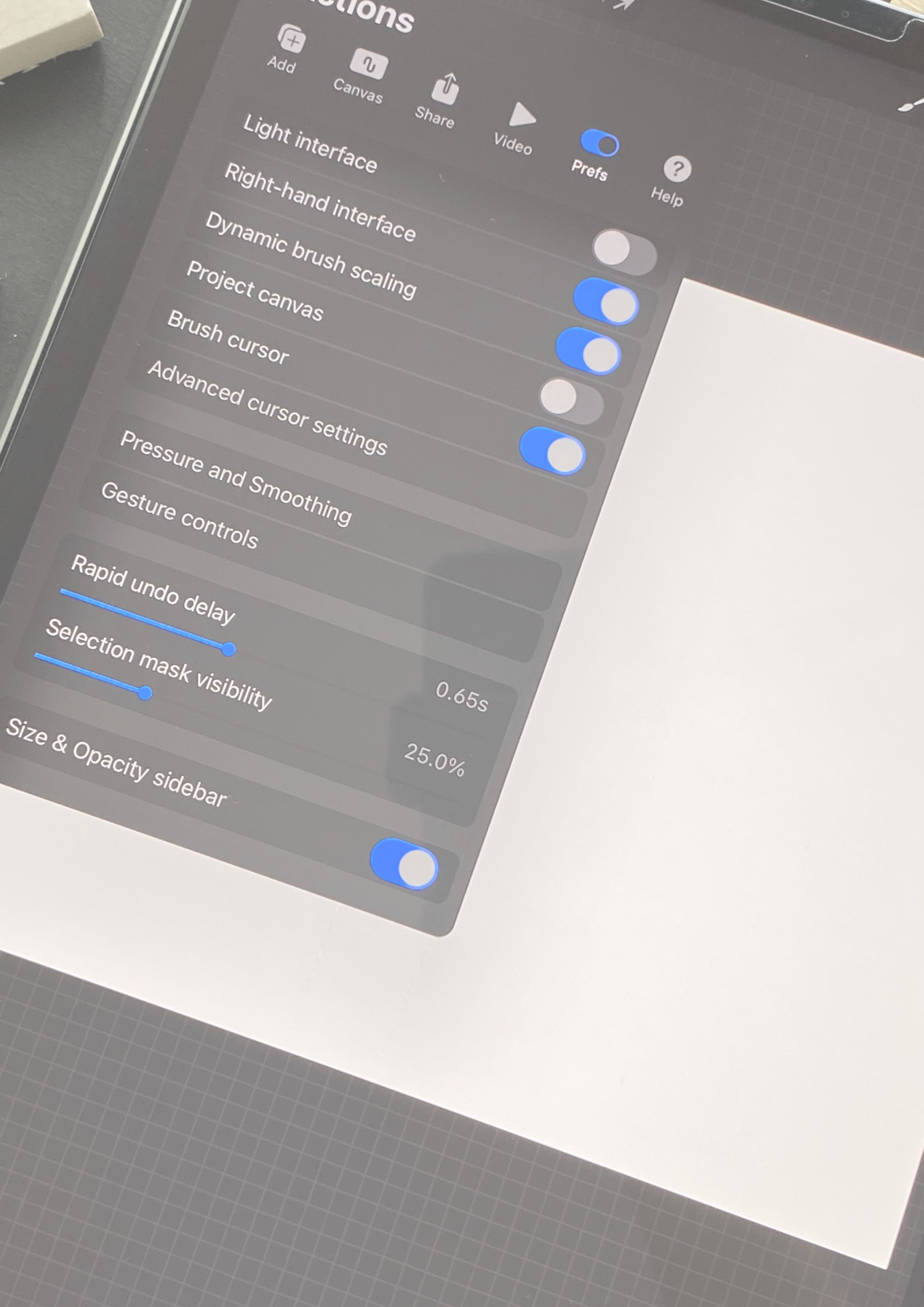Open the Share tab in Actions

(x=439, y=101)
